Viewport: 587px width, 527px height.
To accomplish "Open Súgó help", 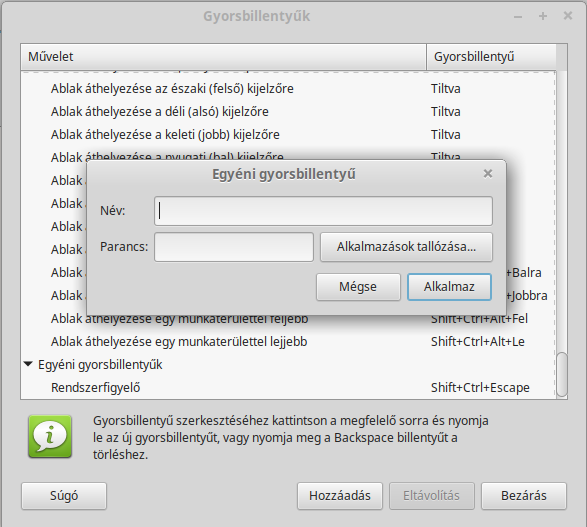I will [x=64, y=496].
